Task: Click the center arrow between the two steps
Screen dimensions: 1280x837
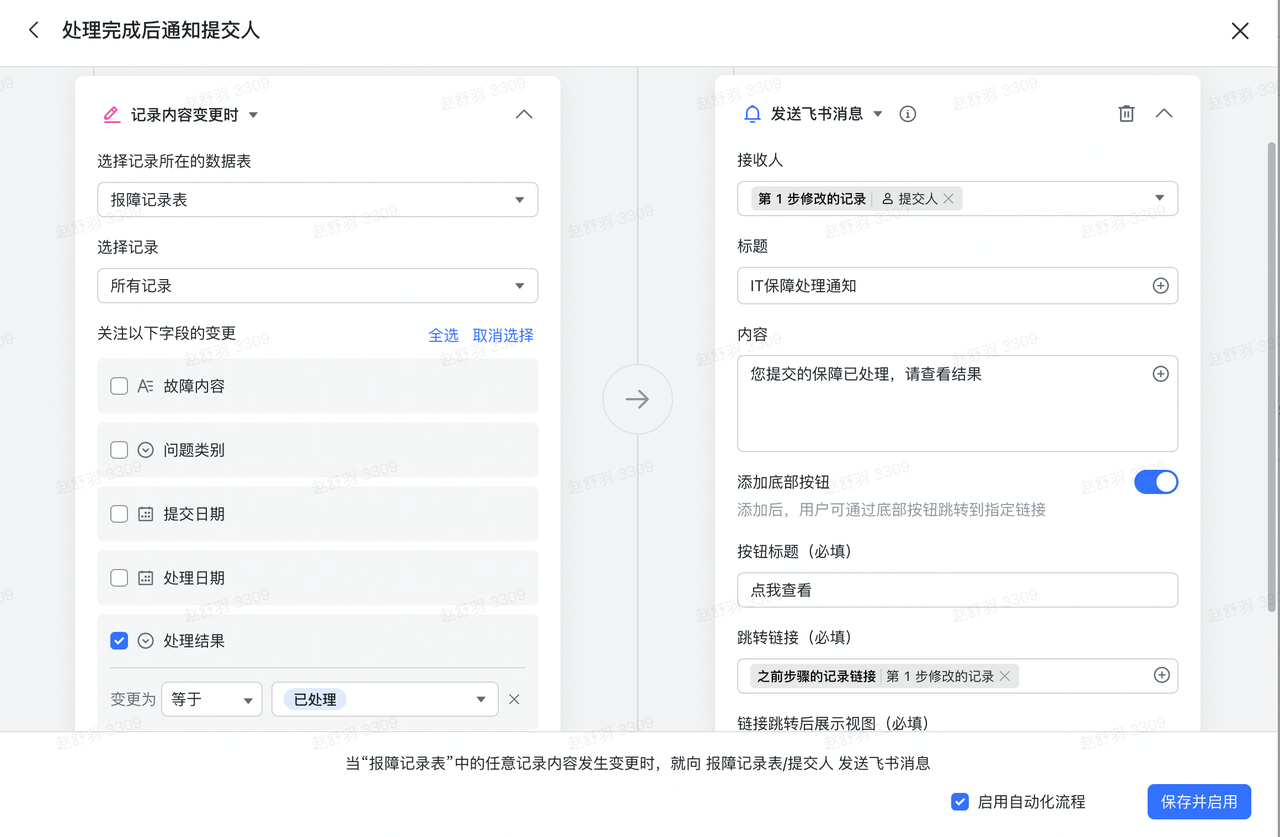Action: (x=637, y=400)
